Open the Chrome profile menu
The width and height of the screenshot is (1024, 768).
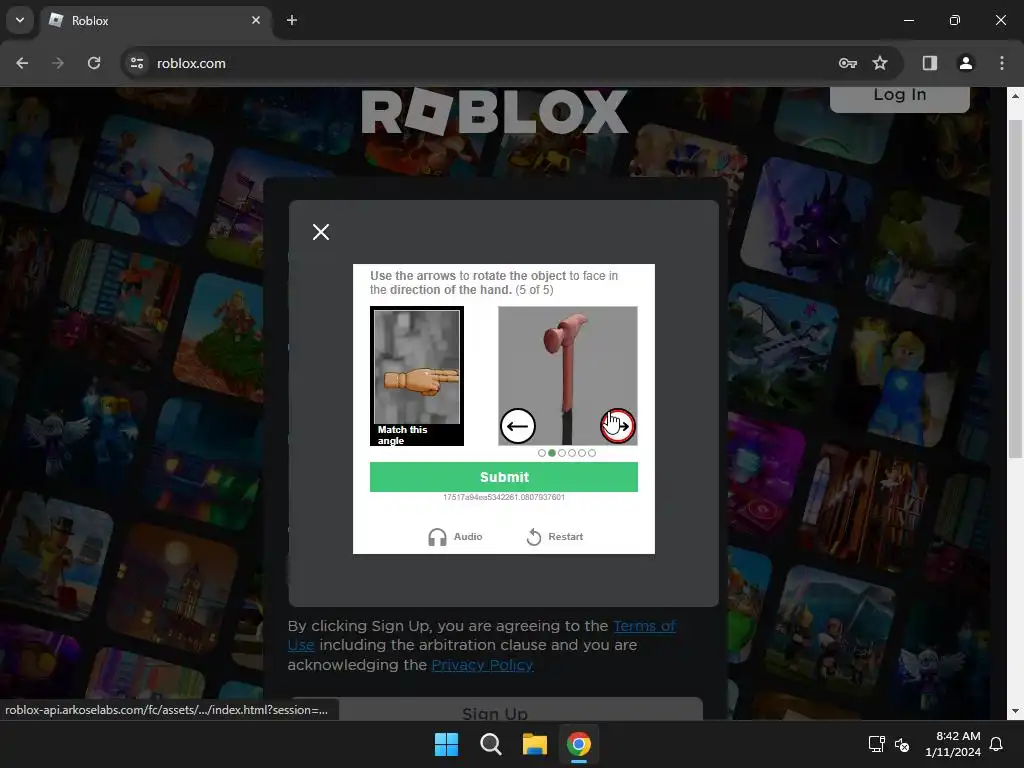966,63
